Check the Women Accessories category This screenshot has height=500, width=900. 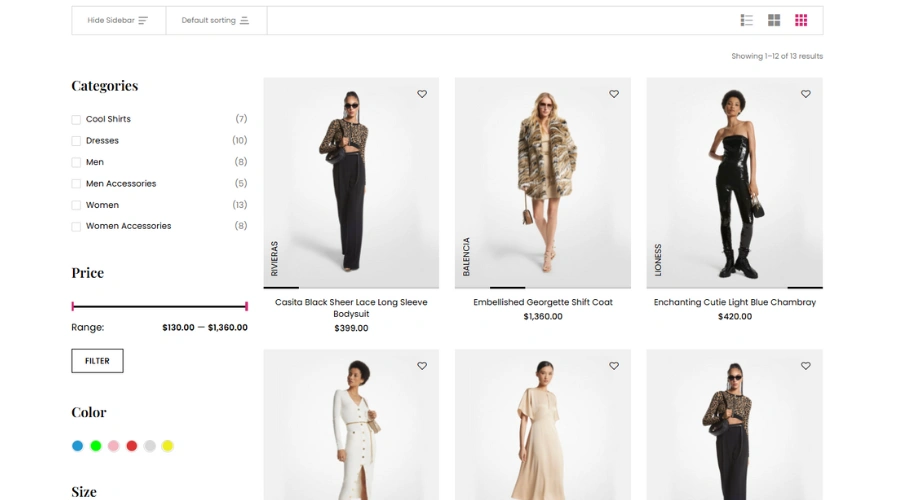point(76,226)
